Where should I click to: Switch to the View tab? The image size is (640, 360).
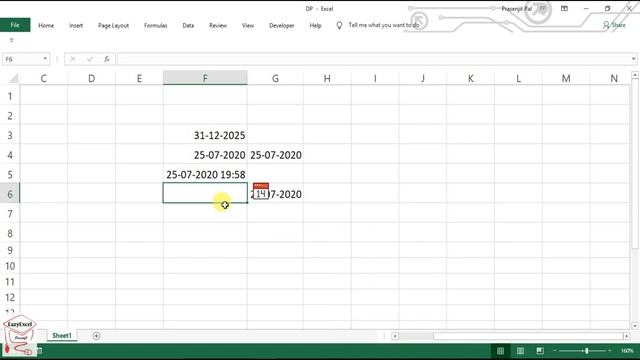(248, 25)
